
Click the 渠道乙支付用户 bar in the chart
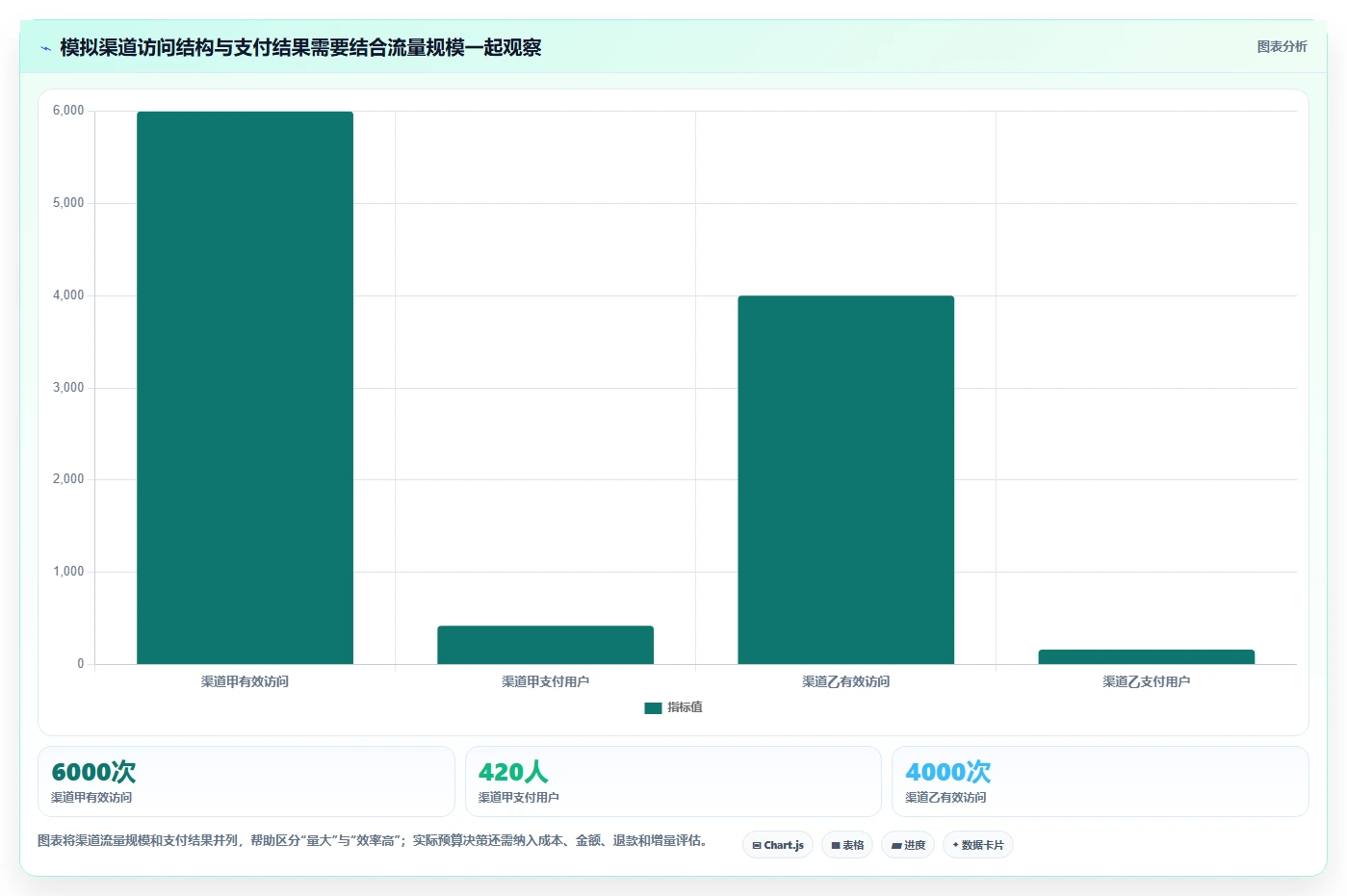[x=1146, y=656]
